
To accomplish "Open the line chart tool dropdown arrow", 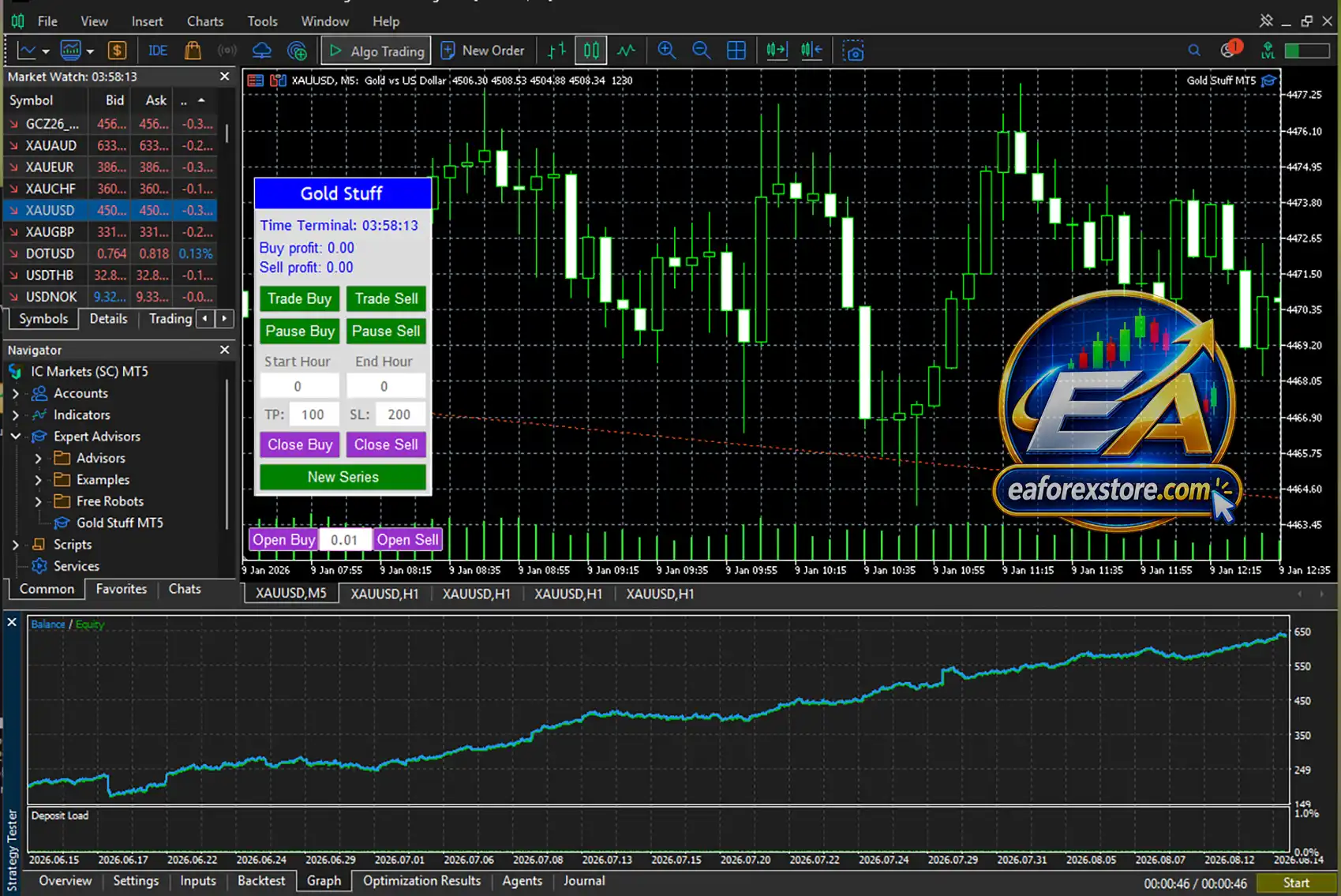I will pos(46,52).
